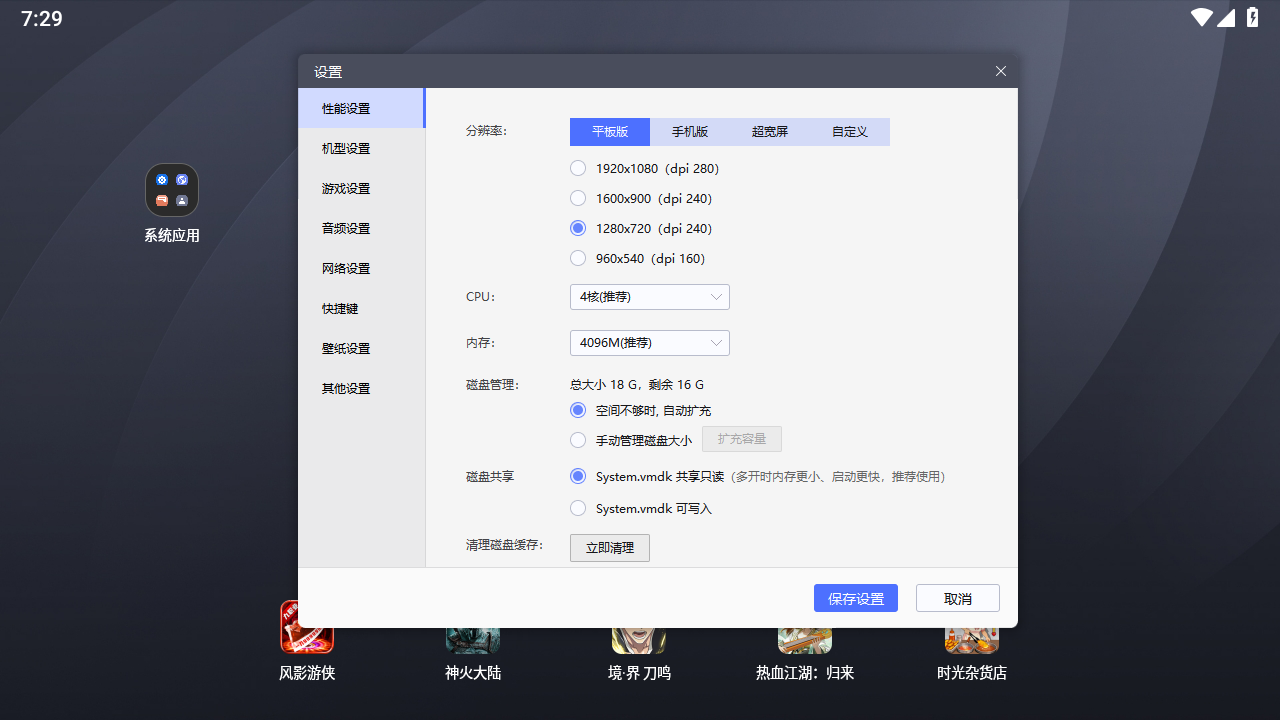Select System.vmdk 可写入 option
Image resolution: width=1280 pixels, height=720 pixels.
(578, 508)
